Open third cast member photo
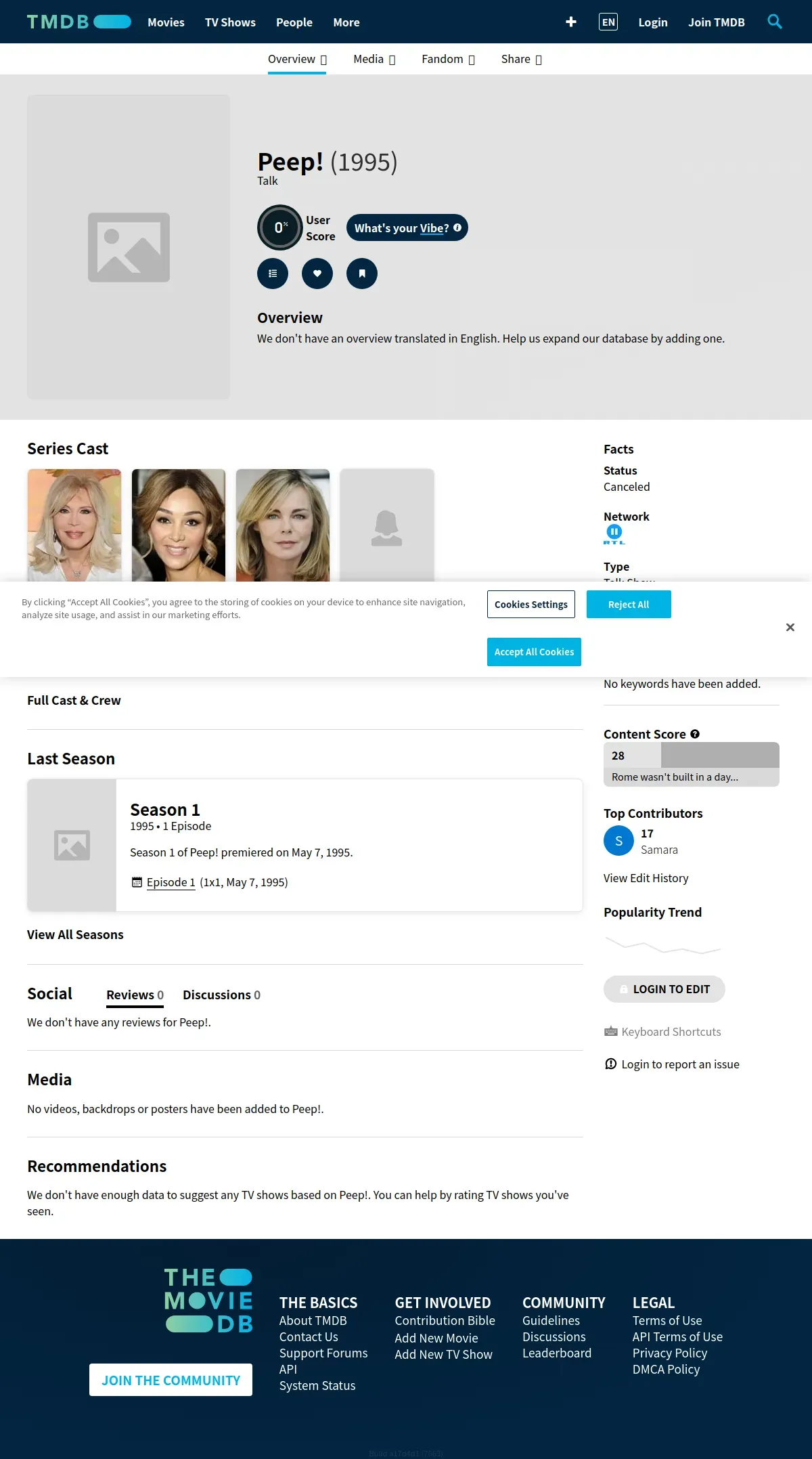Screen dimensions: 812x1459 pyautogui.click(x=283, y=525)
